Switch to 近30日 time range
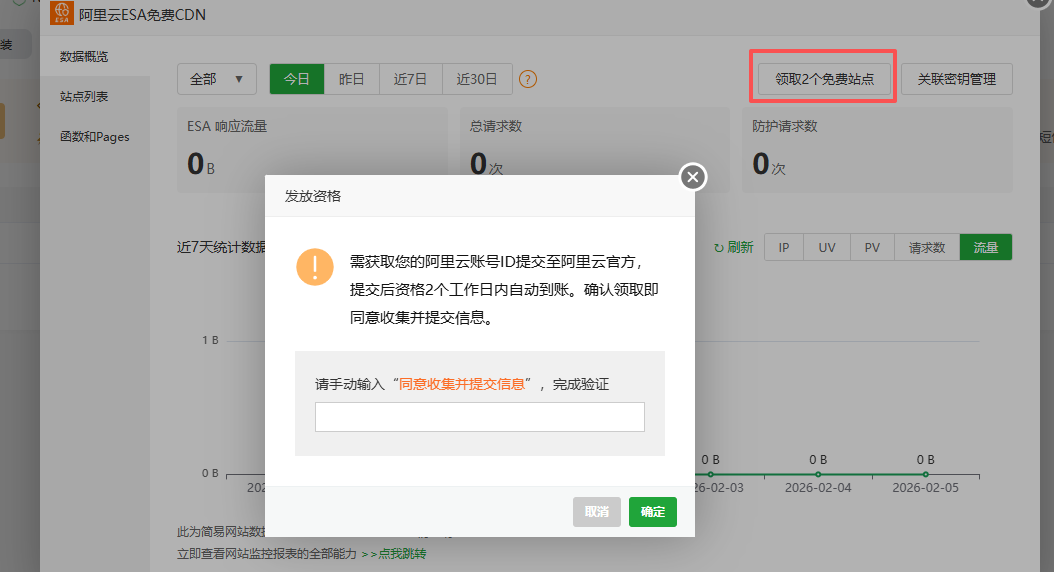Viewport: 1054px width, 572px height. [477, 79]
